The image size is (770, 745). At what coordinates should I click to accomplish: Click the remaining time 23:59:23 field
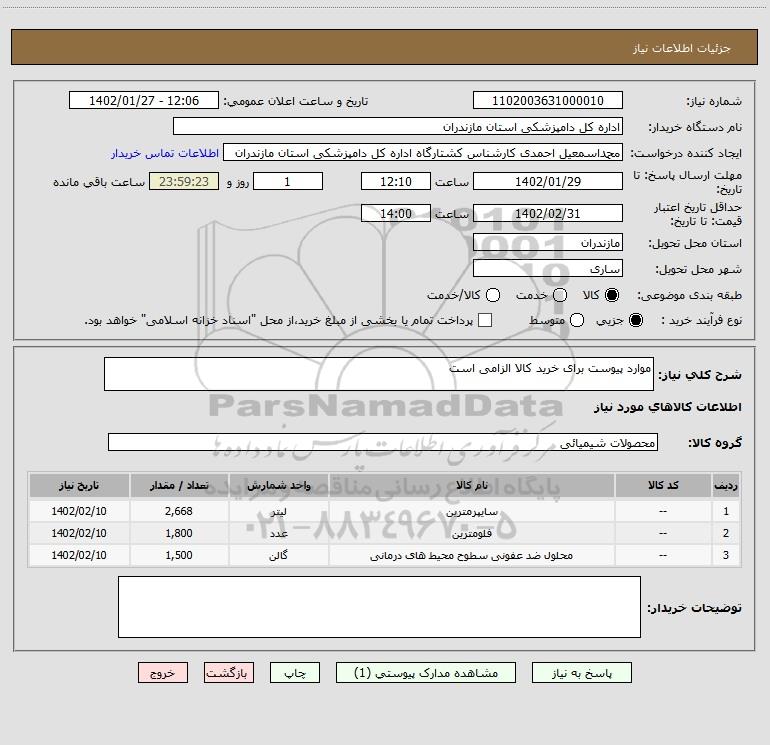click(x=184, y=181)
